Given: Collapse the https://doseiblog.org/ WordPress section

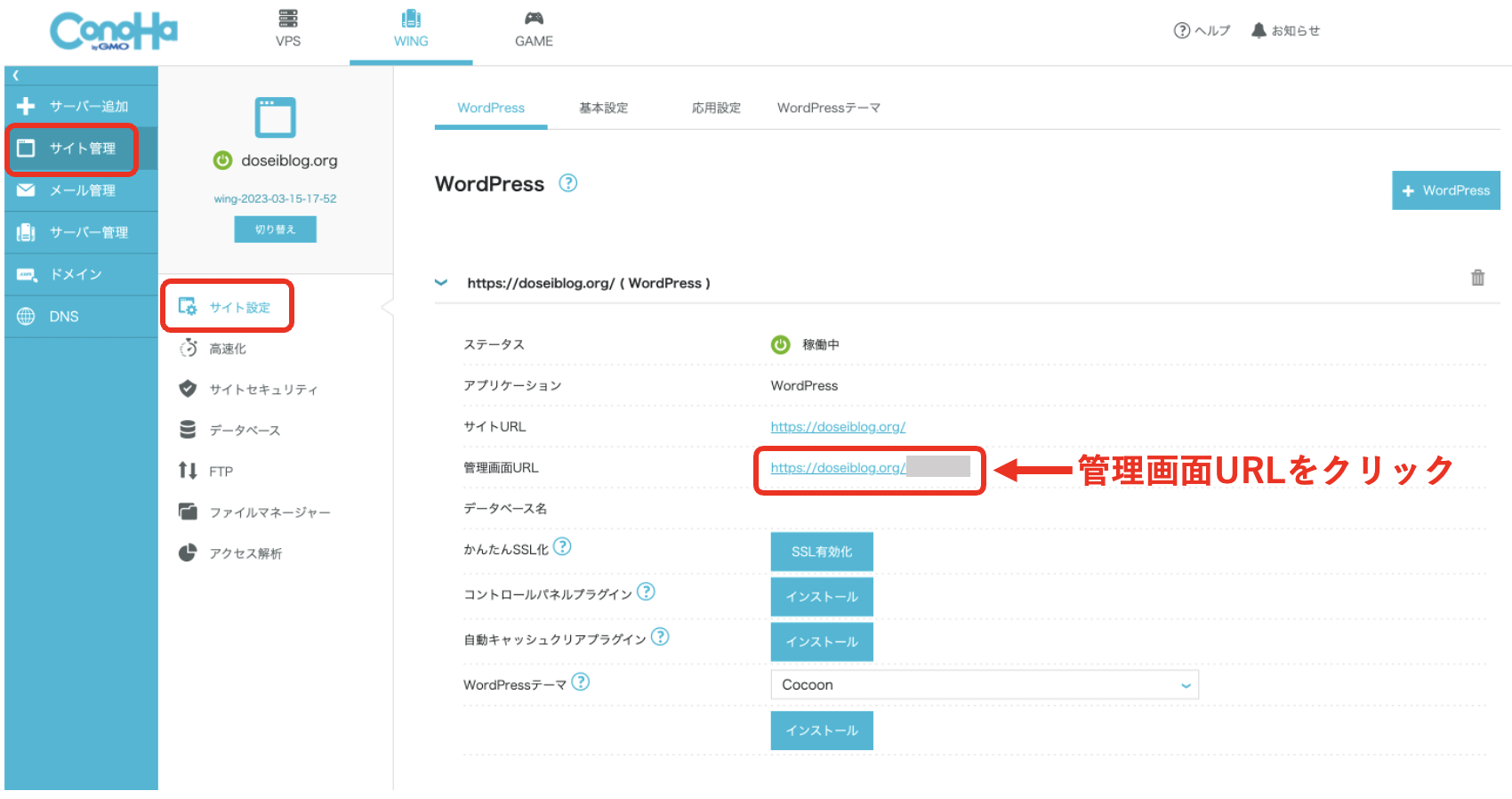Looking at the screenshot, I should [441, 283].
